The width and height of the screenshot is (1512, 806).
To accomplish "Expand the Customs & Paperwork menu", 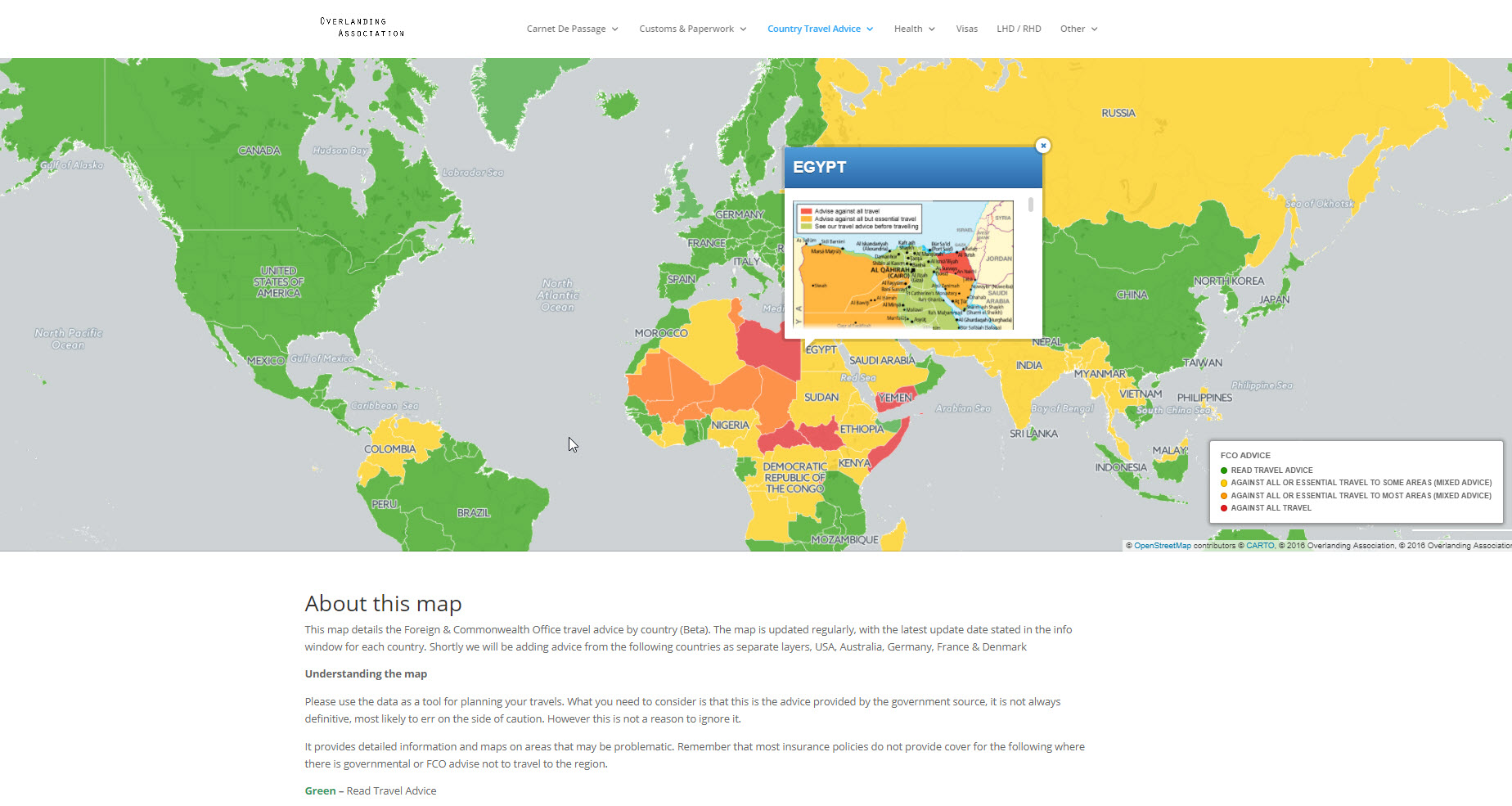I will point(692,29).
